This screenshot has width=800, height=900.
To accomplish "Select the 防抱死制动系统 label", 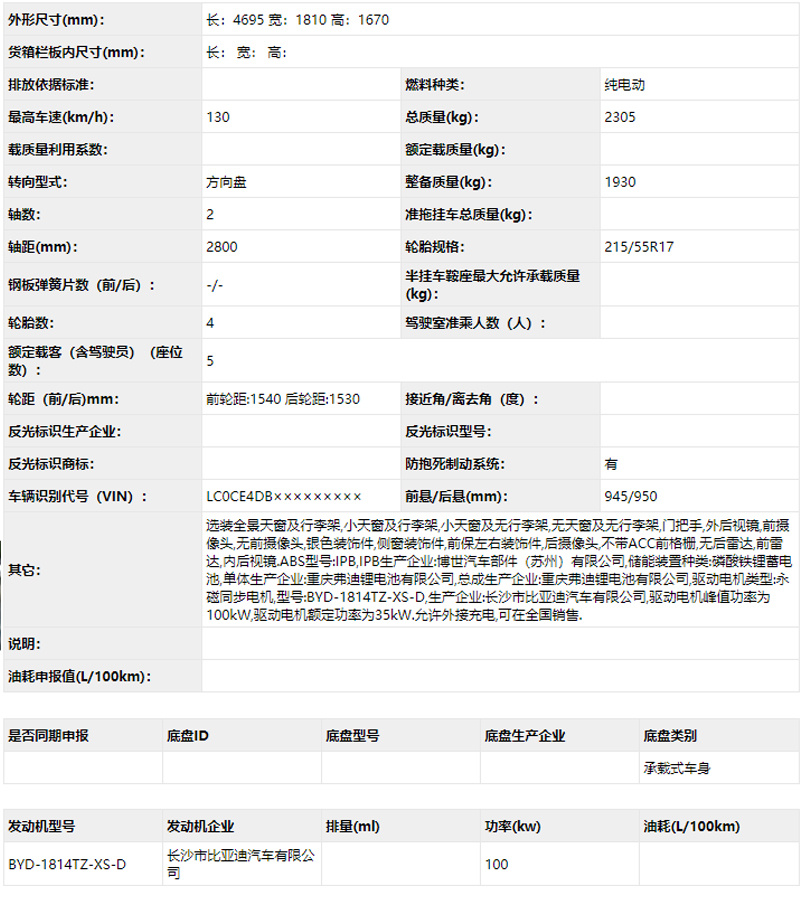I will point(455,464).
